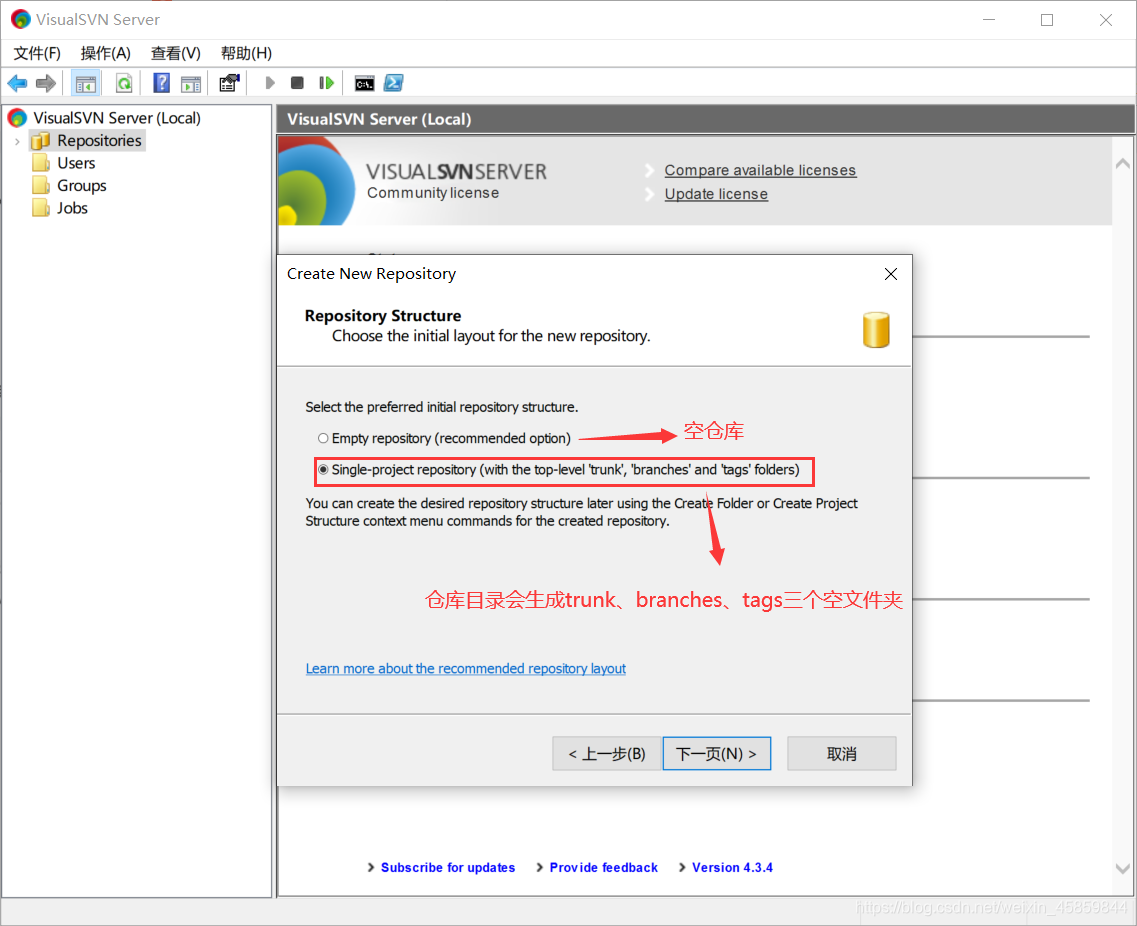
Task: Click the Restart server toolbar icon
Action: pos(326,83)
